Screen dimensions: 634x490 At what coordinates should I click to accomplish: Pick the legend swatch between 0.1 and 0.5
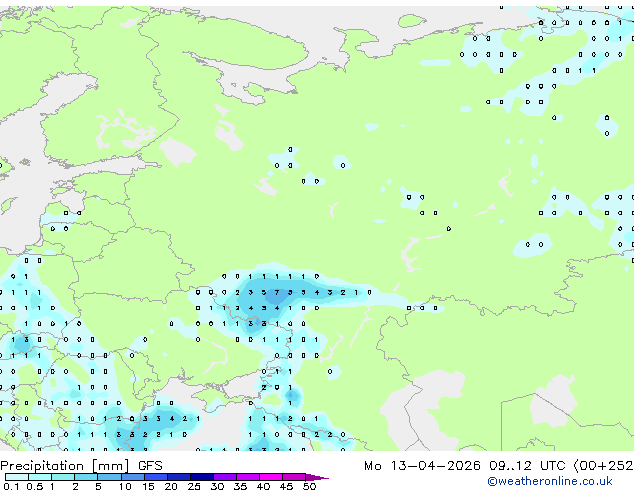tap(17, 477)
